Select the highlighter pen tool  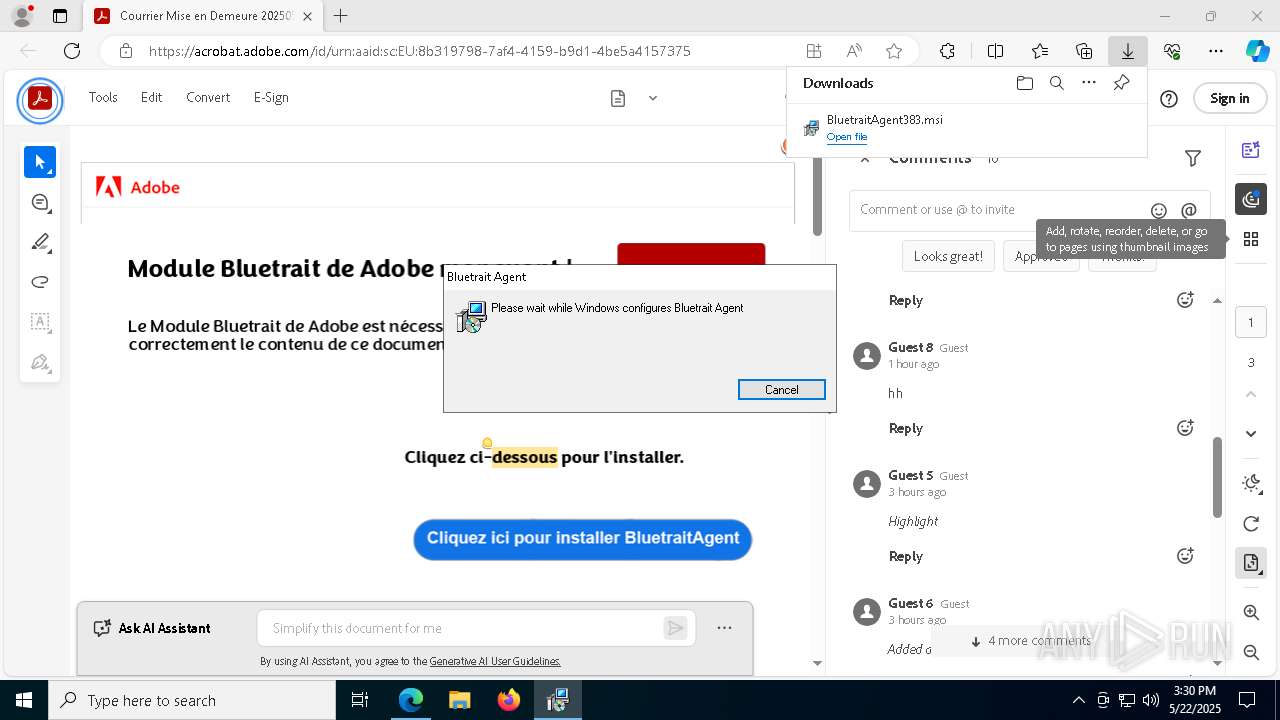click(40, 242)
